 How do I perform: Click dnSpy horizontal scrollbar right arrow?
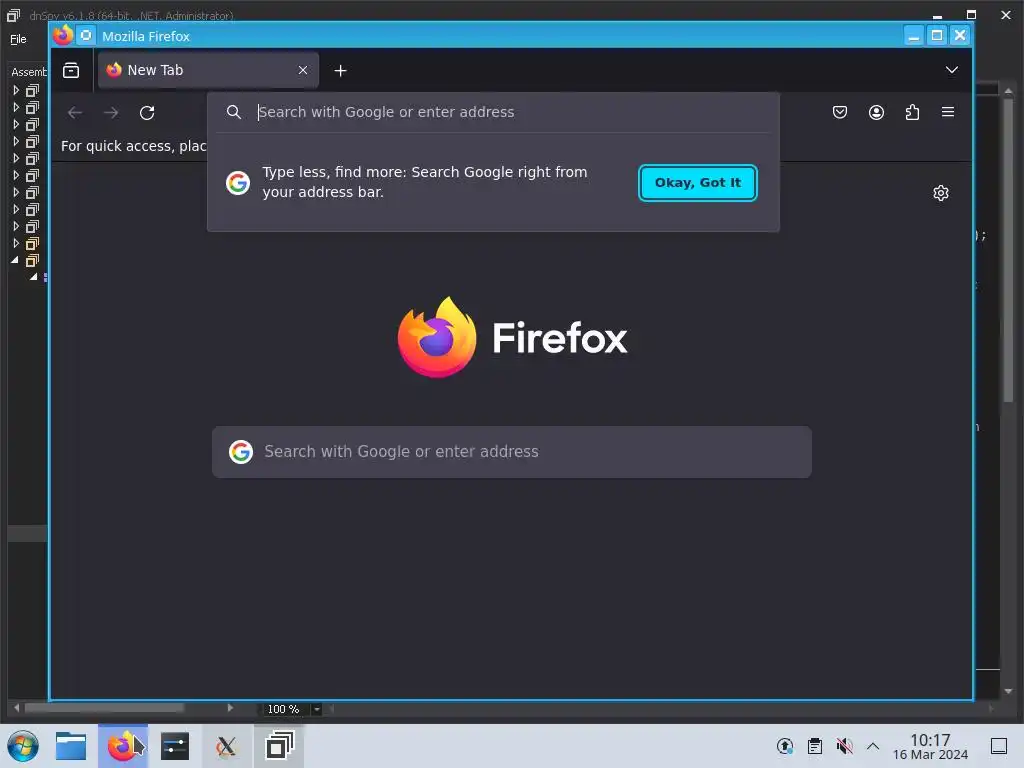click(x=230, y=708)
